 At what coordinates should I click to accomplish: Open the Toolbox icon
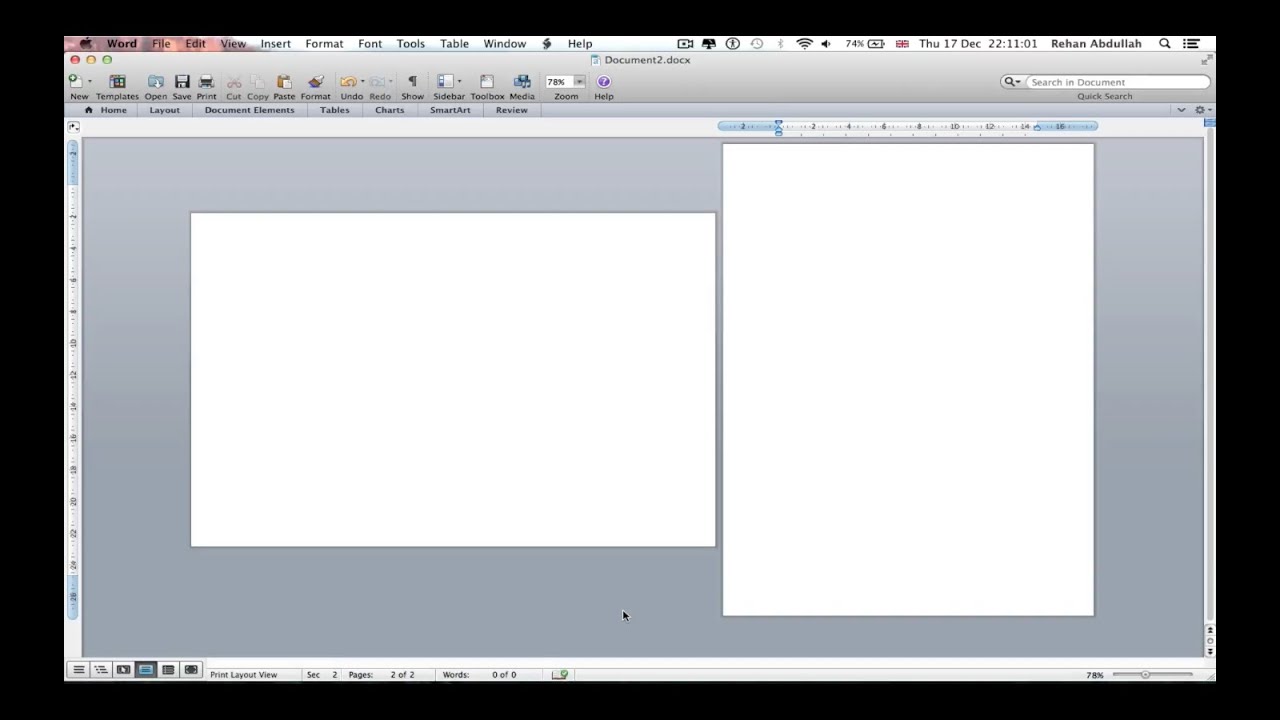click(487, 81)
